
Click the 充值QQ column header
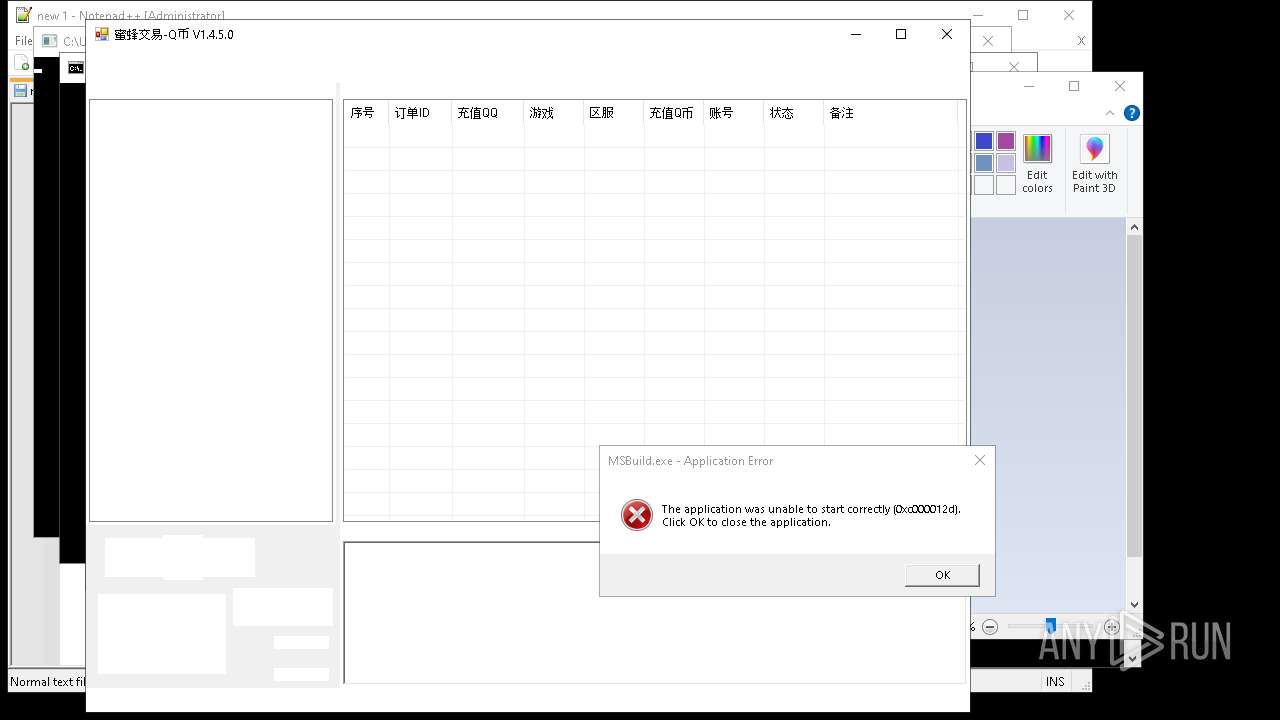(487, 113)
